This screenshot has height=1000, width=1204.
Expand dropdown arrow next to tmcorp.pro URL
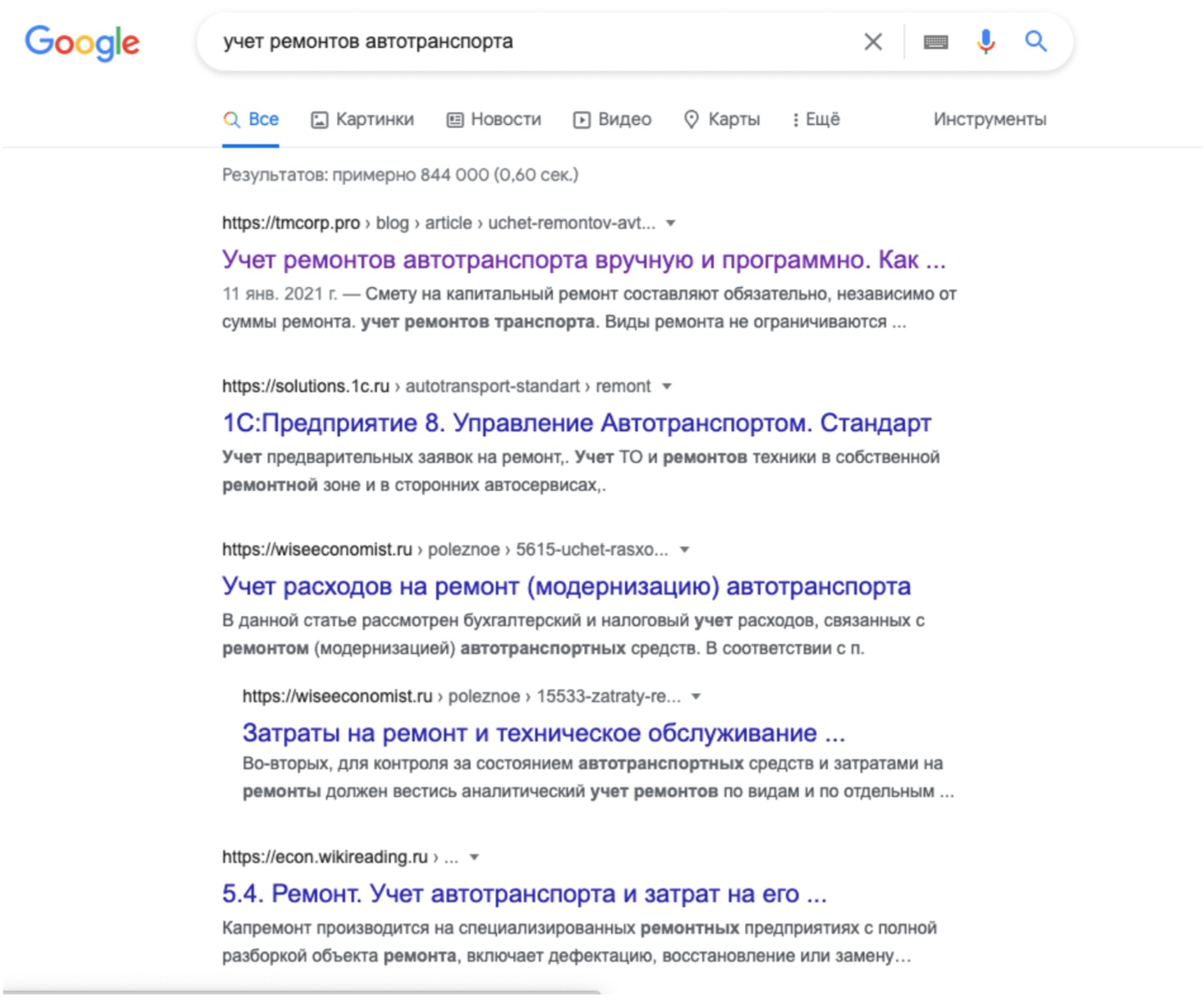click(671, 223)
